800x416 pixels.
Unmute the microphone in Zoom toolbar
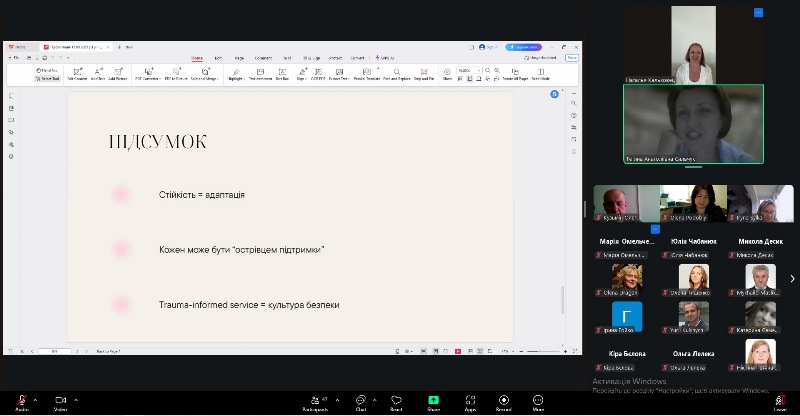(x=21, y=400)
